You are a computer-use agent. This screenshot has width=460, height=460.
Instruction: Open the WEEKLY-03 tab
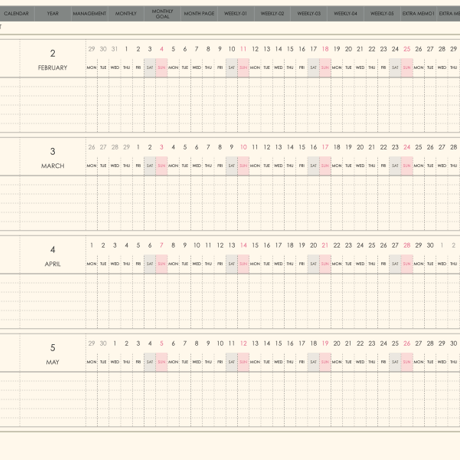[309, 14]
